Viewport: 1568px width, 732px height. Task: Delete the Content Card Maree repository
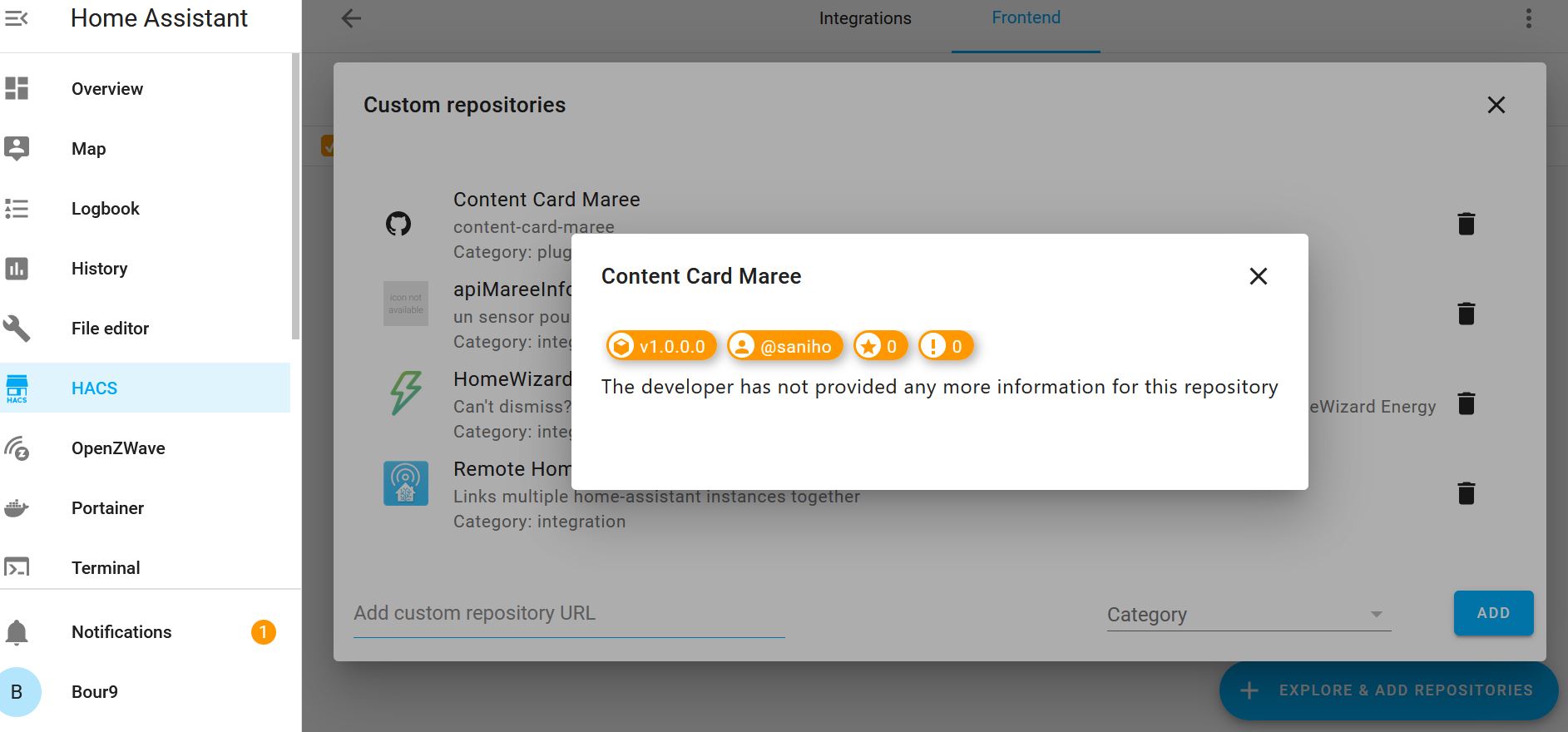[1466, 224]
